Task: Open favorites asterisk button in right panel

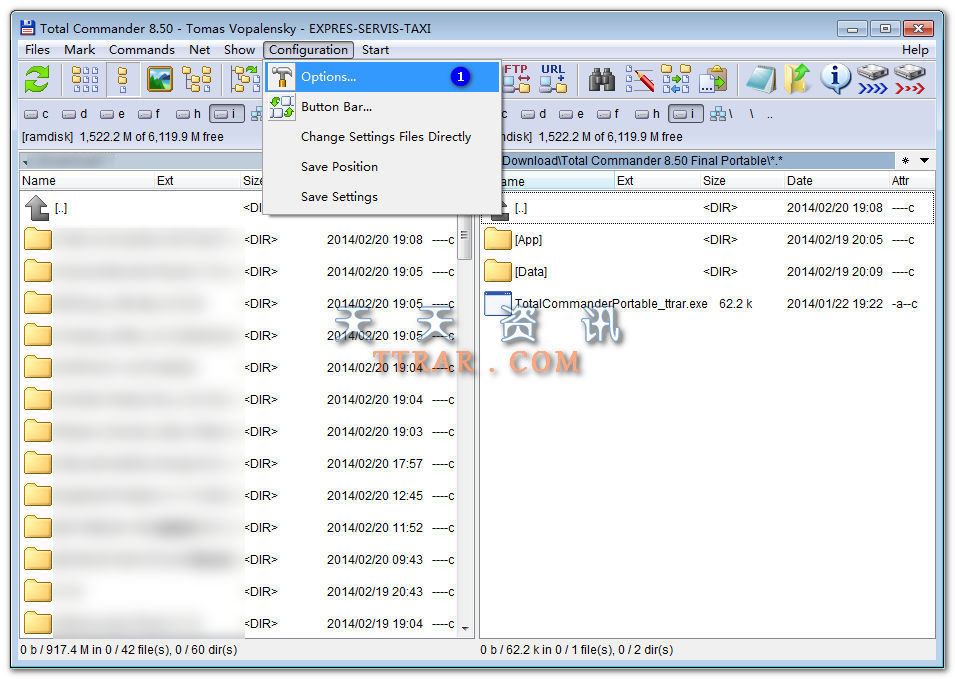Action: point(905,161)
